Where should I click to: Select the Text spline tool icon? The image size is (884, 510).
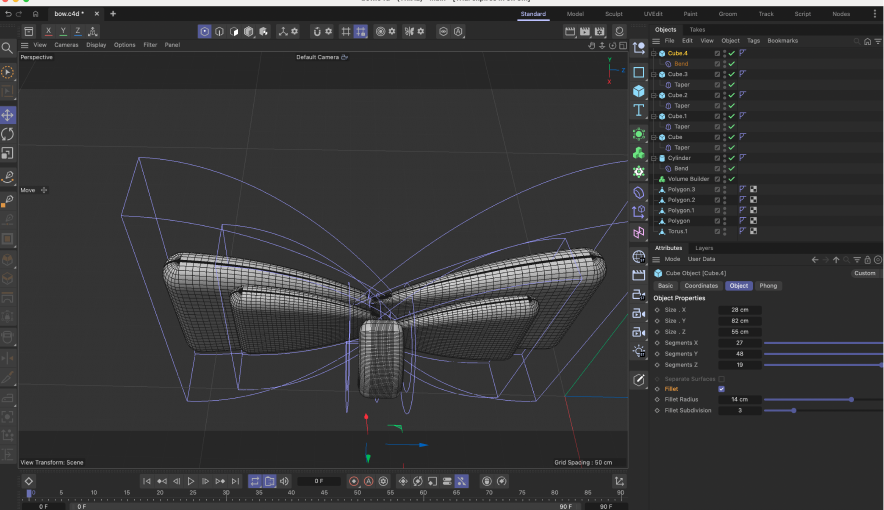(639, 110)
